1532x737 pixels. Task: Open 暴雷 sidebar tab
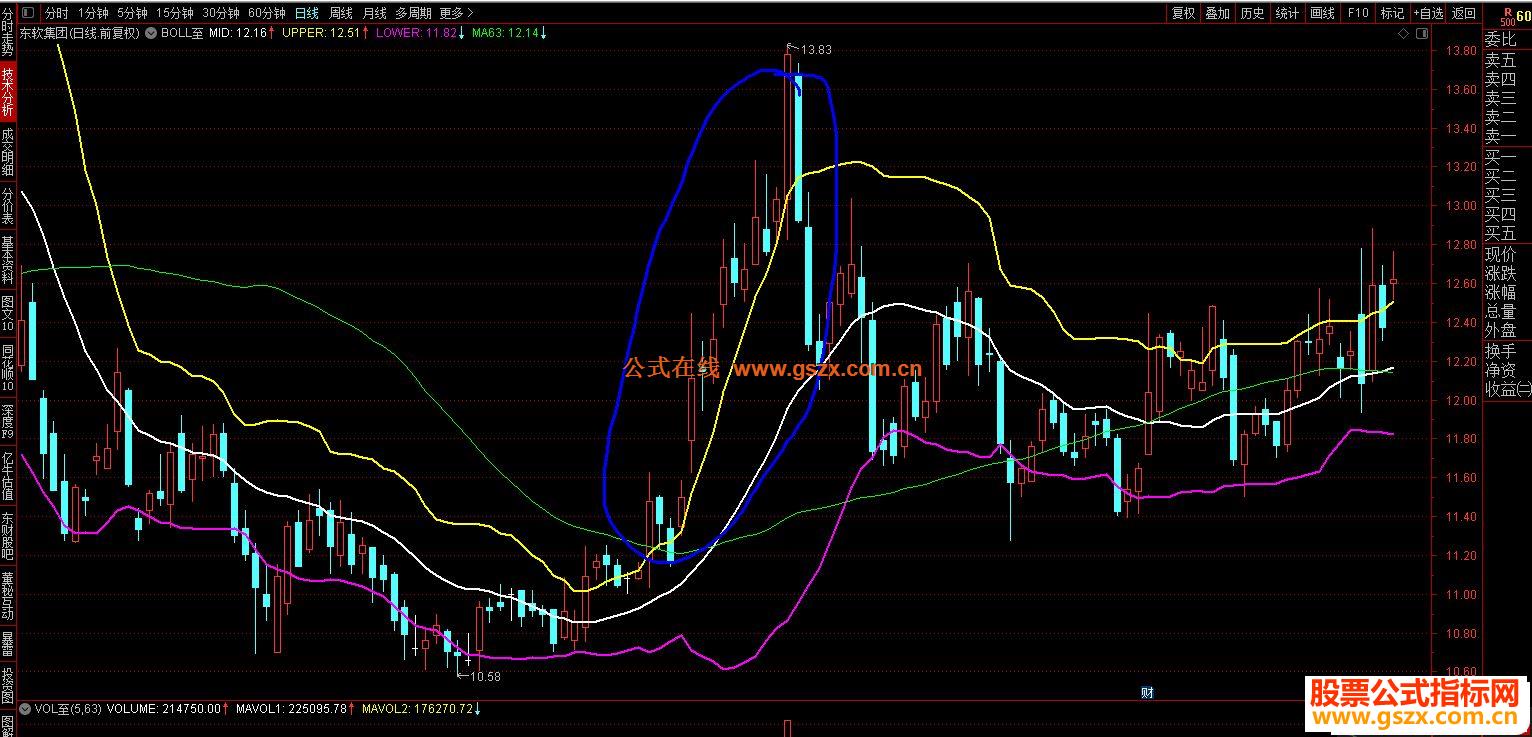coord(8,643)
